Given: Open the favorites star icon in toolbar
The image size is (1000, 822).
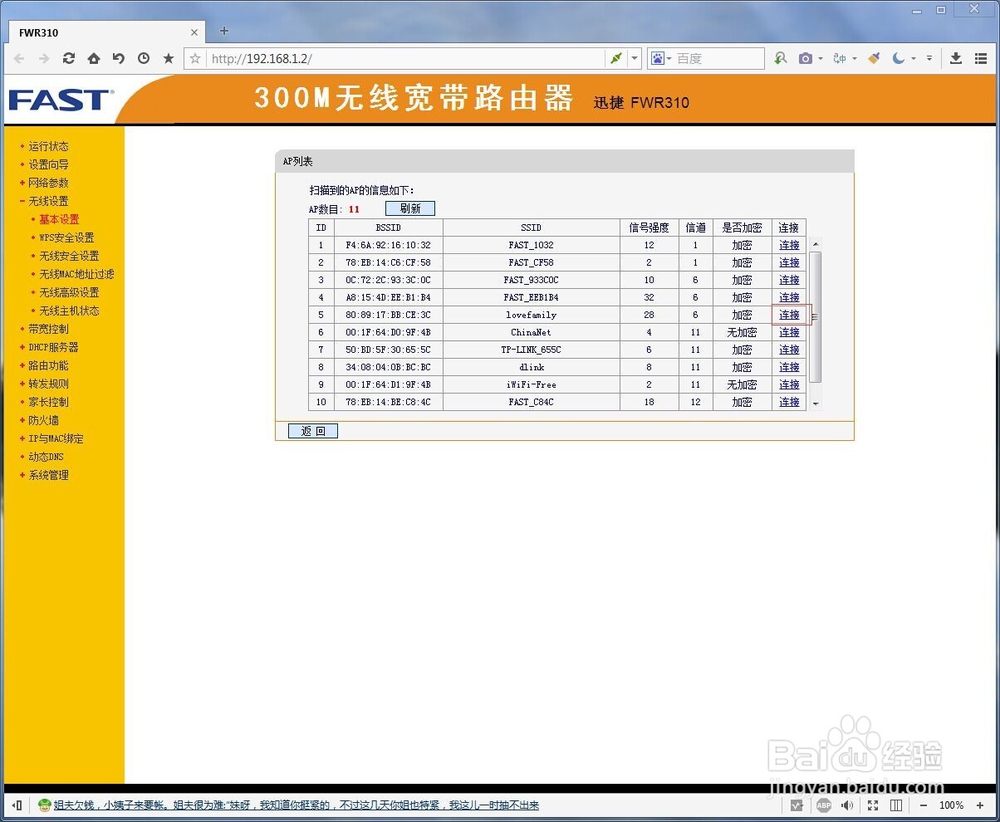Looking at the screenshot, I should (168, 59).
